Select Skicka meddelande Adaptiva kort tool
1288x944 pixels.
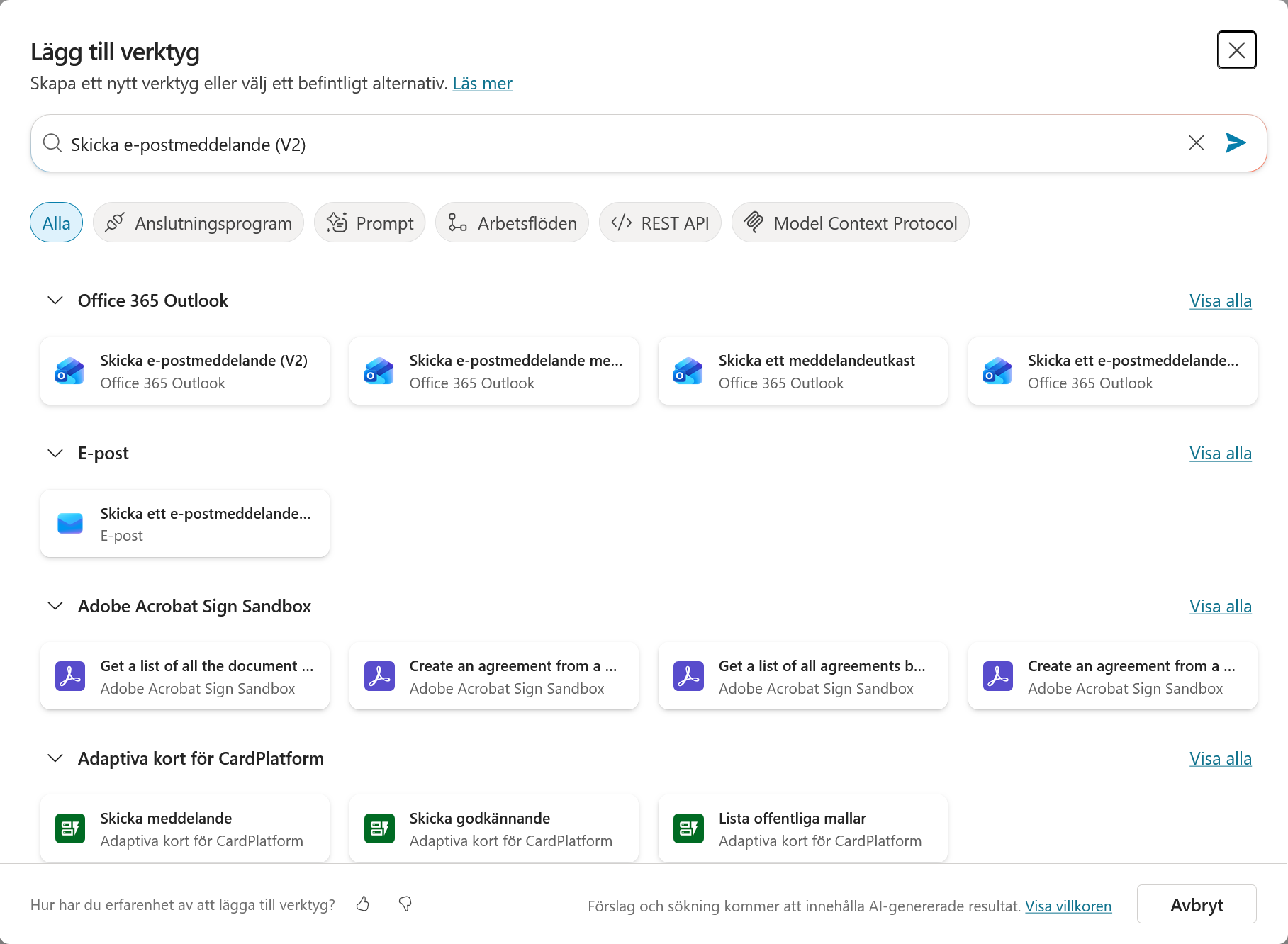pos(185,828)
